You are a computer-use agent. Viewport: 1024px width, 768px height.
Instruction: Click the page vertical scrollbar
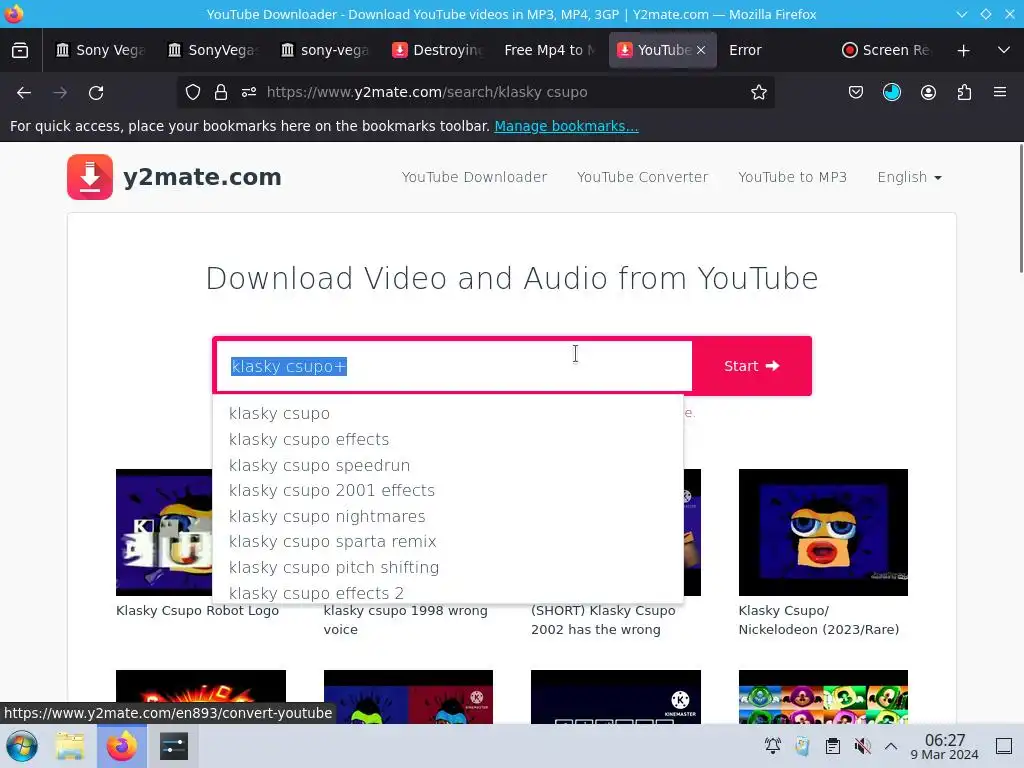click(x=1019, y=208)
